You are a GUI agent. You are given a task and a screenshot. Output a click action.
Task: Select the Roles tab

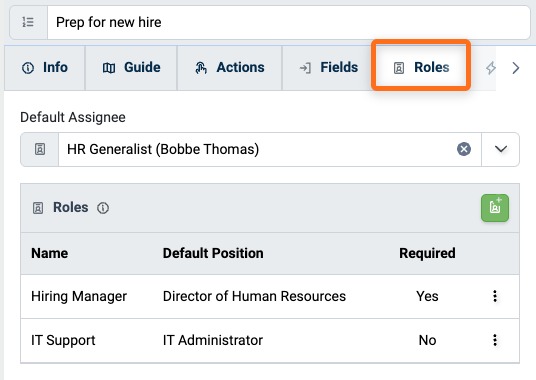point(421,68)
